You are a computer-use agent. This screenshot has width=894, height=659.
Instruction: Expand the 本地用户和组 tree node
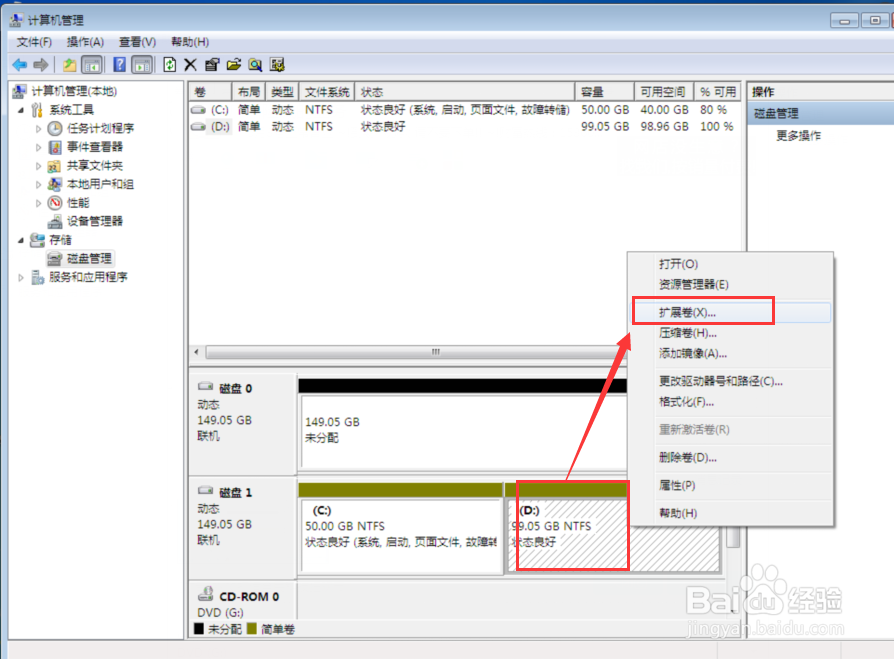39,184
